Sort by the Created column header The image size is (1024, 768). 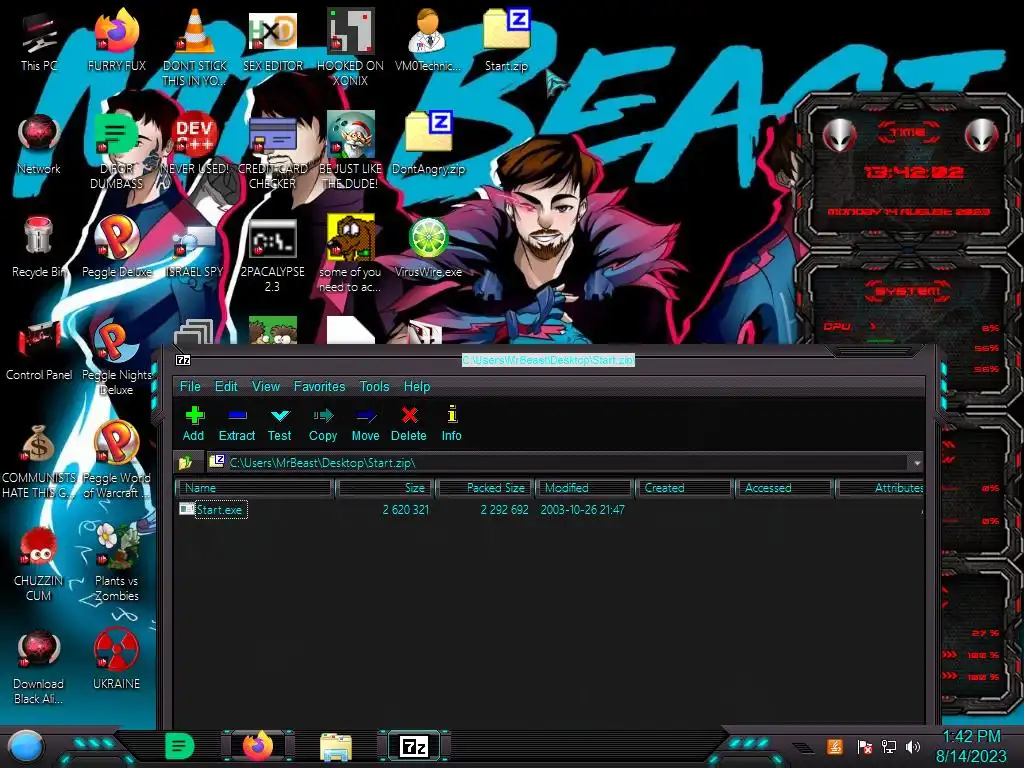pos(684,488)
